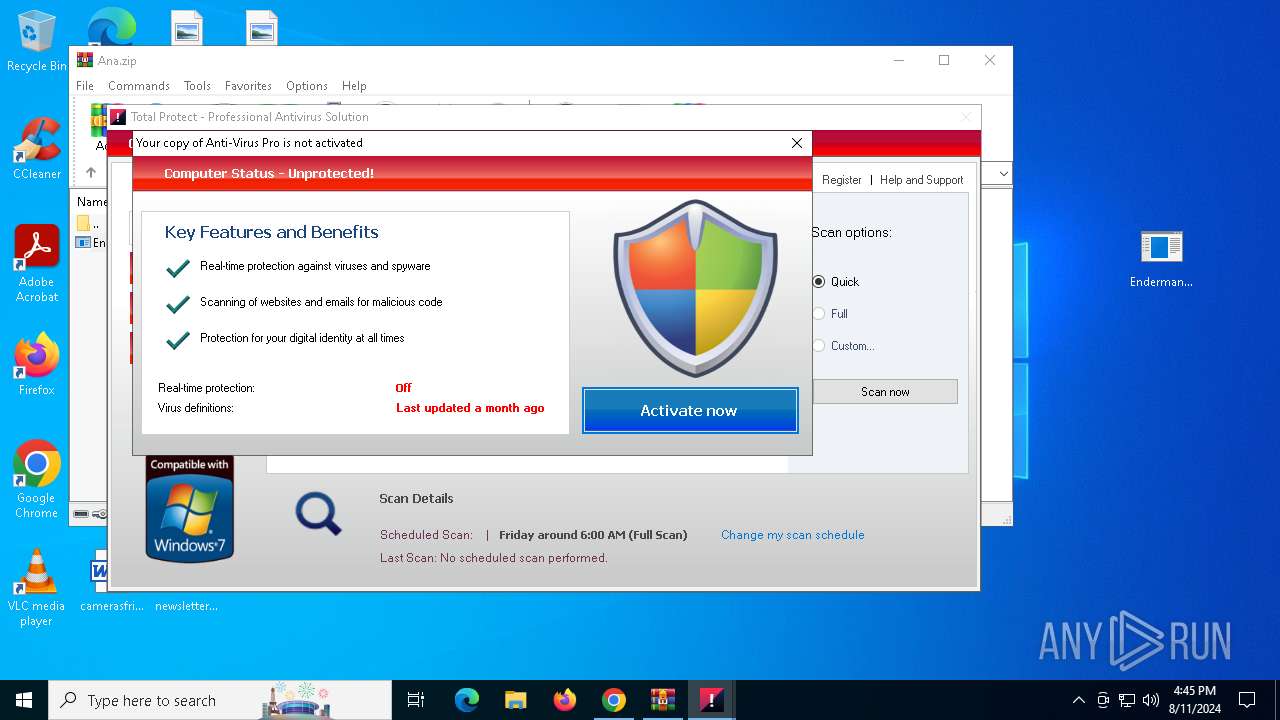Viewport: 1280px width, 720px height.
Task: Switch to WinRAR taskbar button
Action: 663,700
